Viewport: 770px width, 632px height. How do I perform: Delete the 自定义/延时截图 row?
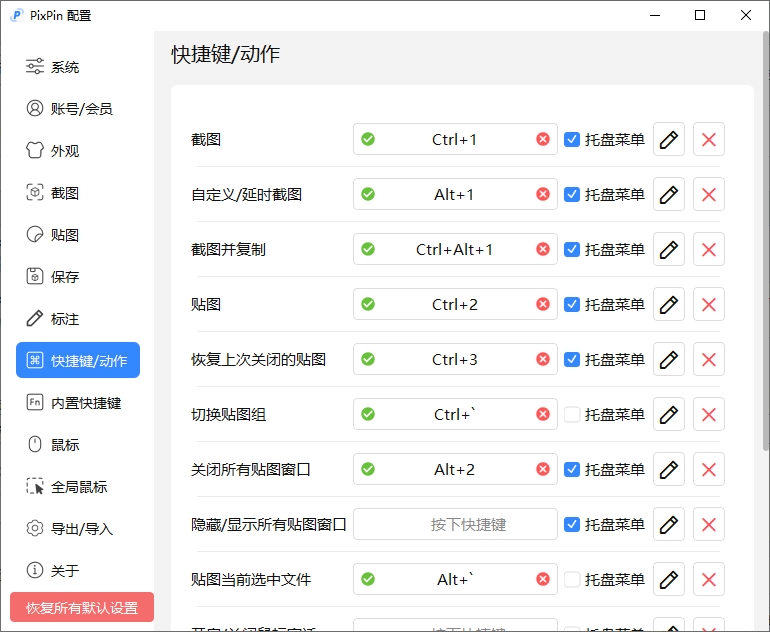(x=709, y=194)
